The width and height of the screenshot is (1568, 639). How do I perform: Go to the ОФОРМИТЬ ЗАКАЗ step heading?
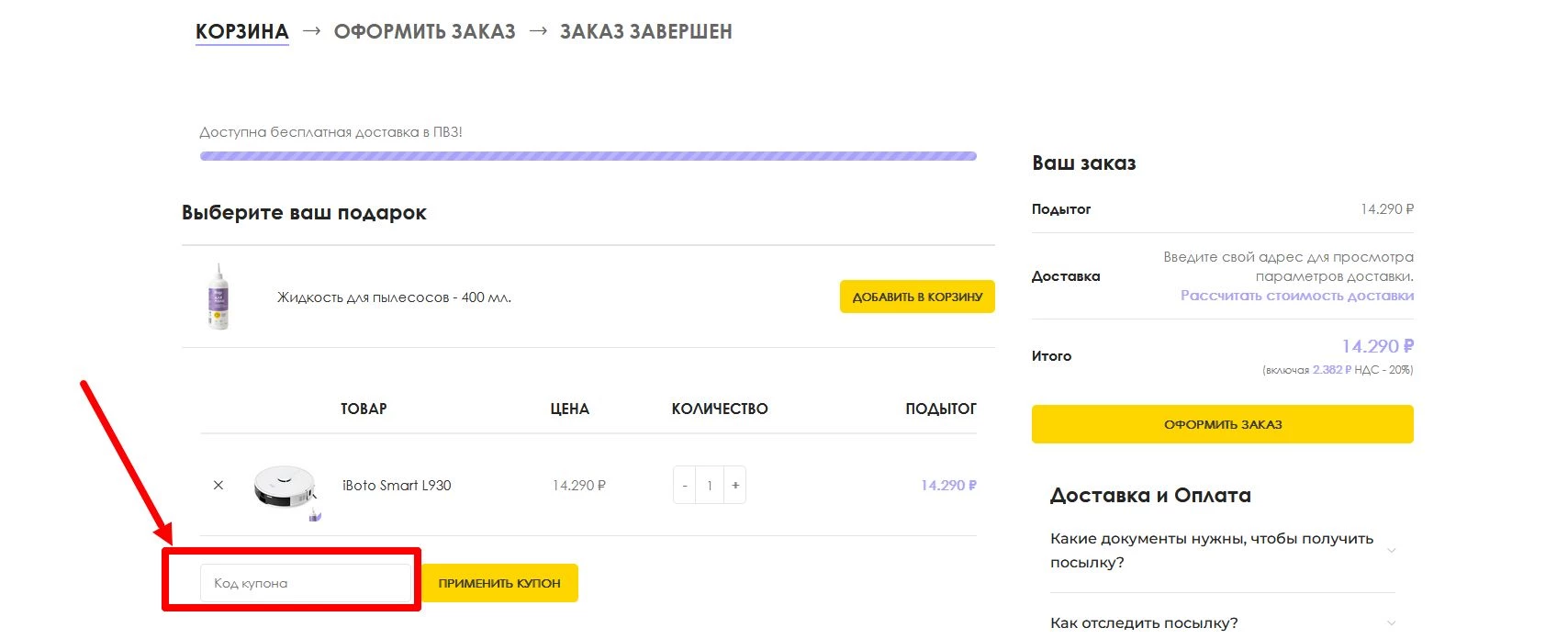point(424,32)
